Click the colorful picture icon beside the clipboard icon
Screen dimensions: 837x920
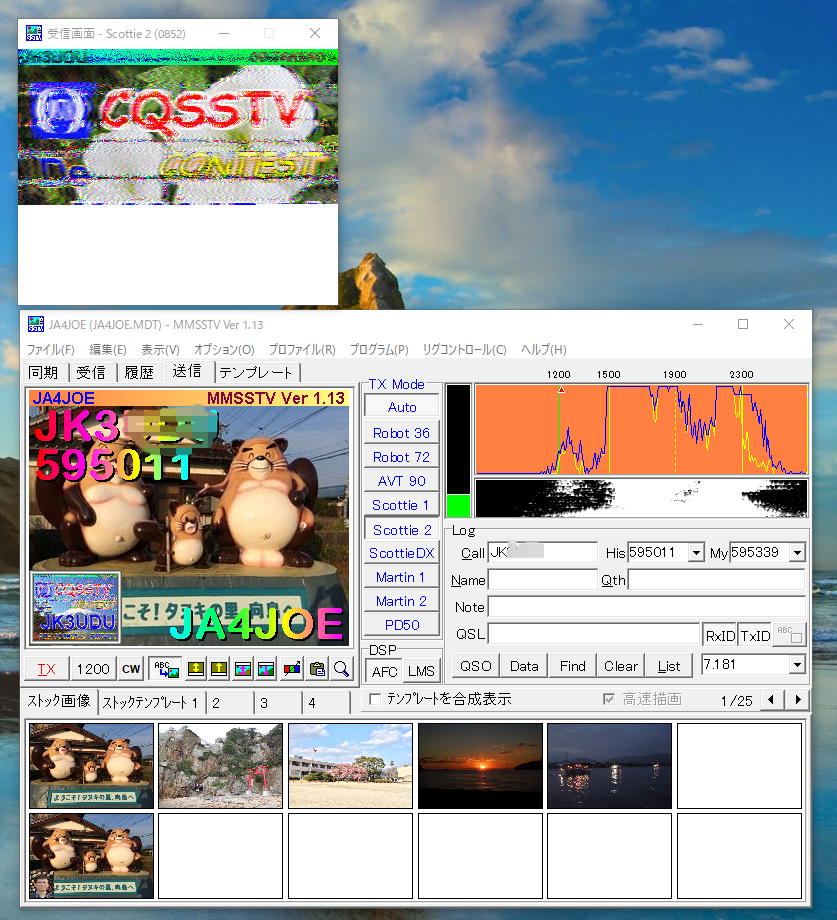click(264, 669)
